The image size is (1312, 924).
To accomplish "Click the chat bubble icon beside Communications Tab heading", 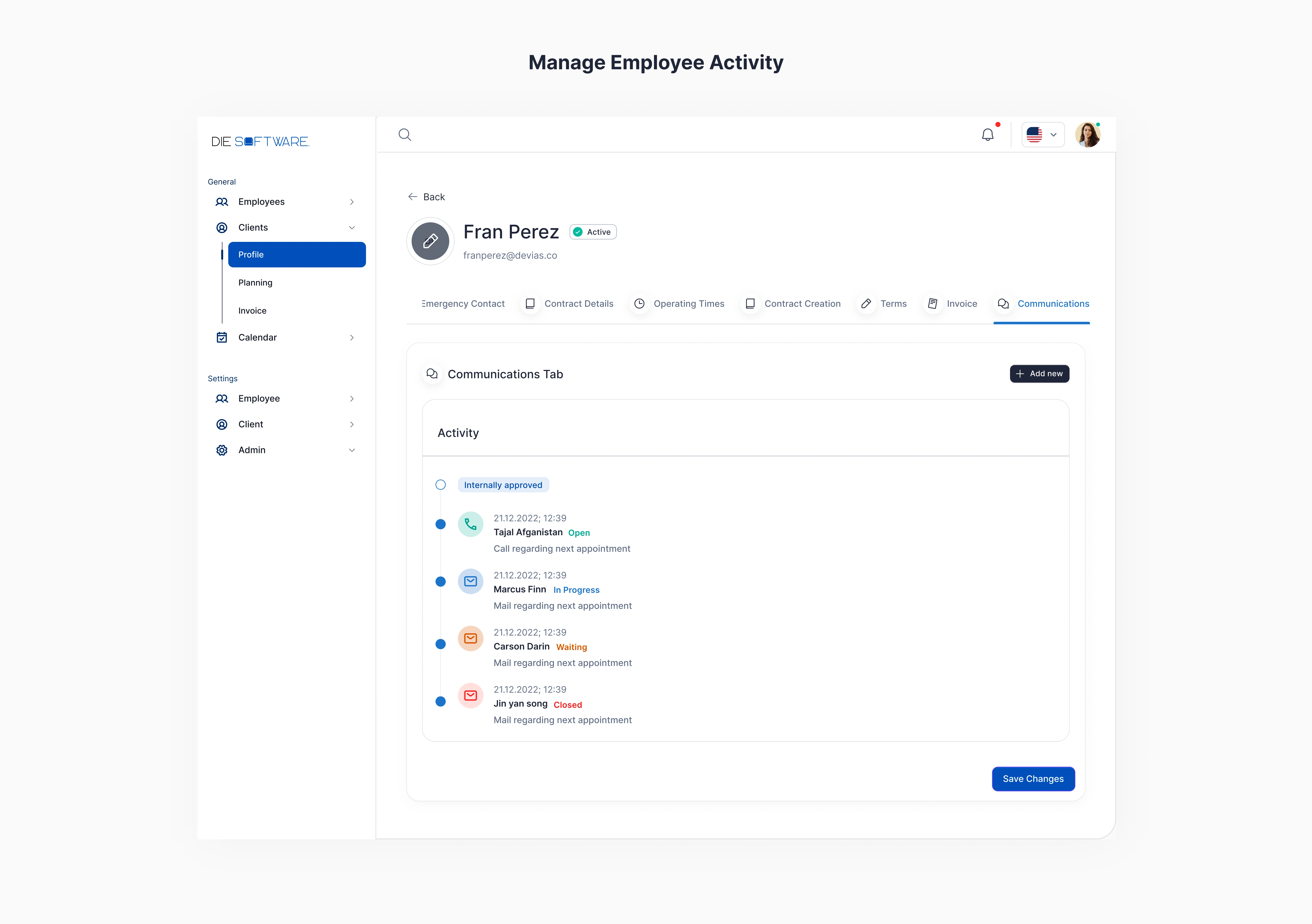I will click(x=432, y=374).
